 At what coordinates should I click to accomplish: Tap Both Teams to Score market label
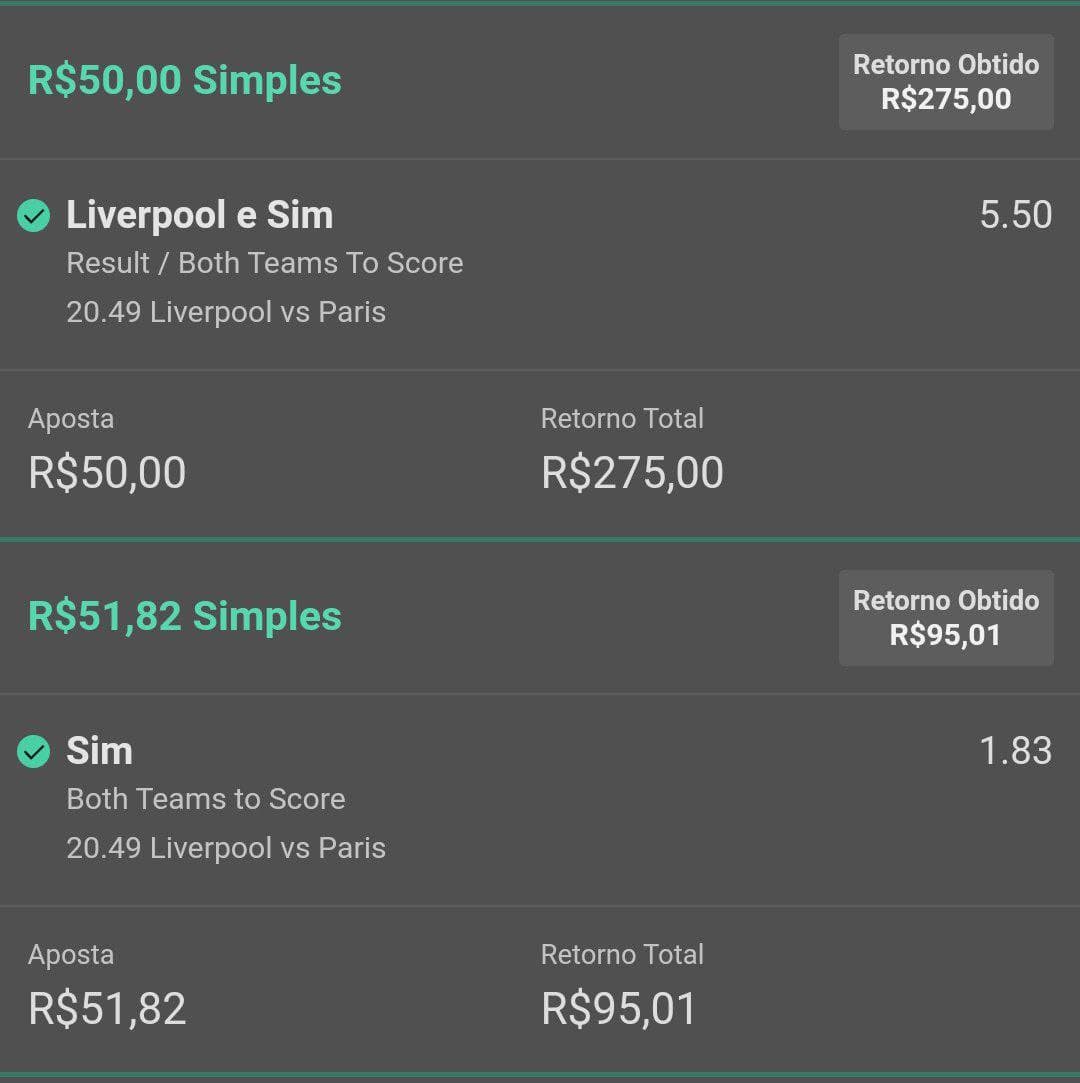(206, 799)
